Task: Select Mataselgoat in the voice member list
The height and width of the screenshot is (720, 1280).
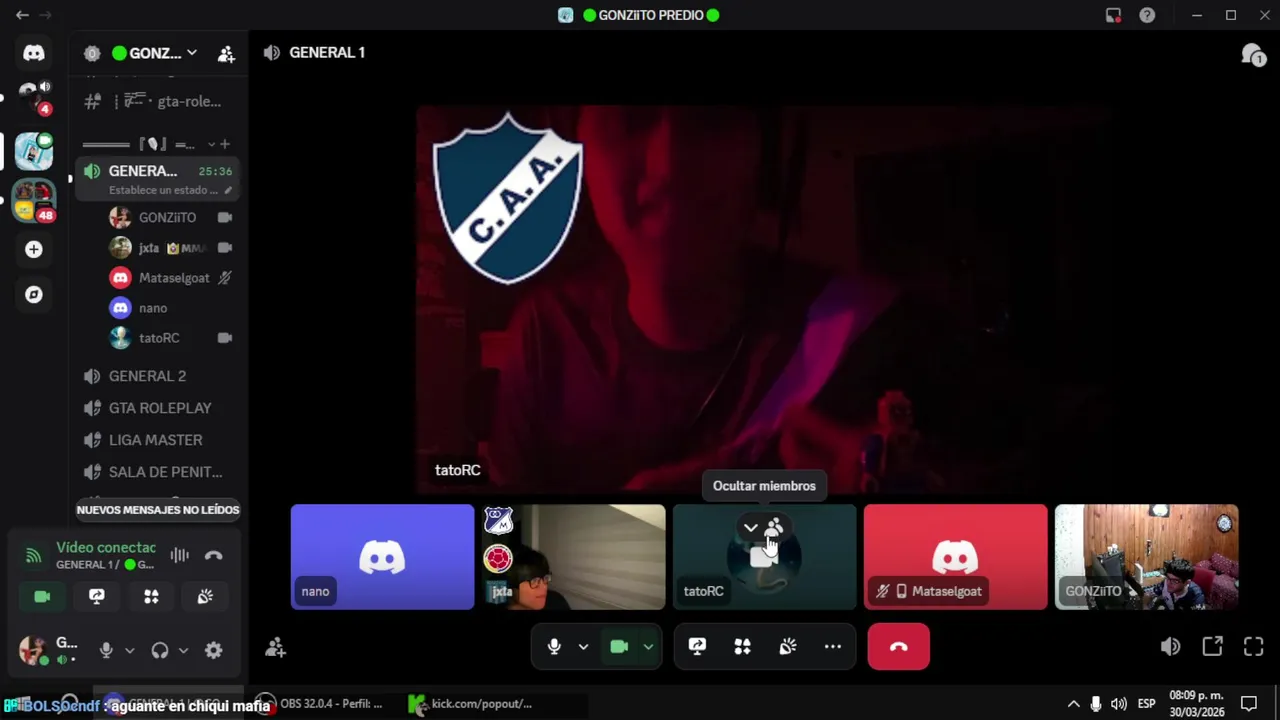Action: (x=170, y=278)
